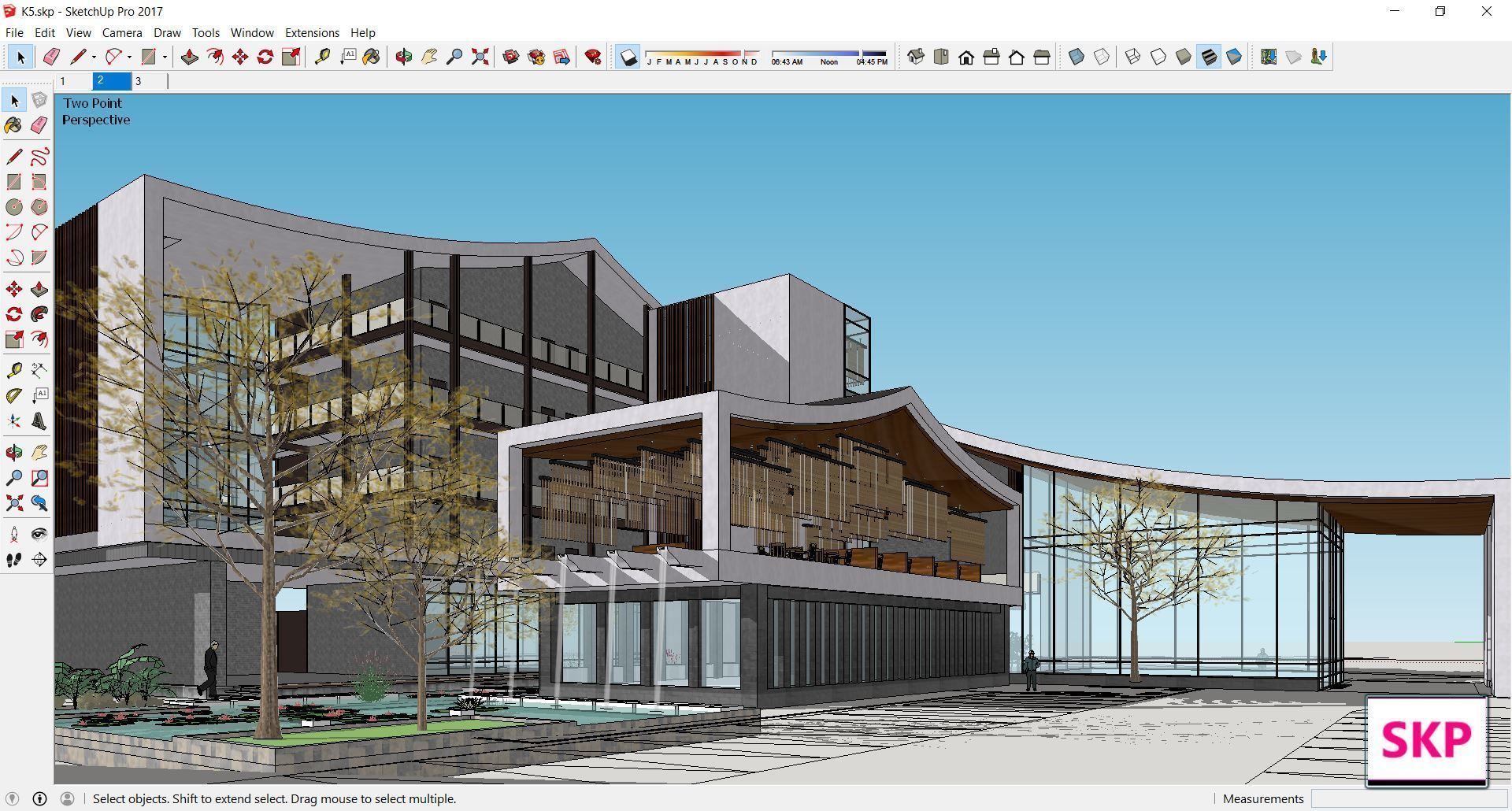Switch the view to Top
The width and height of the screenshot is (1512, 811).
point(942,57)
